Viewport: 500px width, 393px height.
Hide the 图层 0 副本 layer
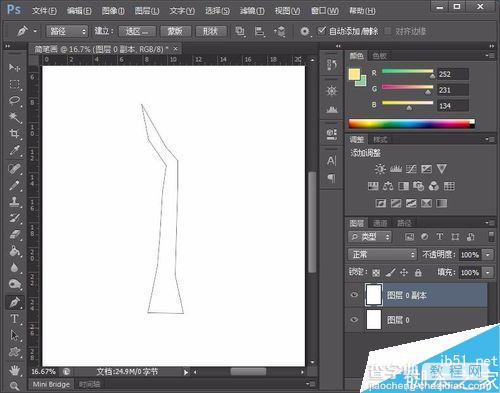click(354, 295)
